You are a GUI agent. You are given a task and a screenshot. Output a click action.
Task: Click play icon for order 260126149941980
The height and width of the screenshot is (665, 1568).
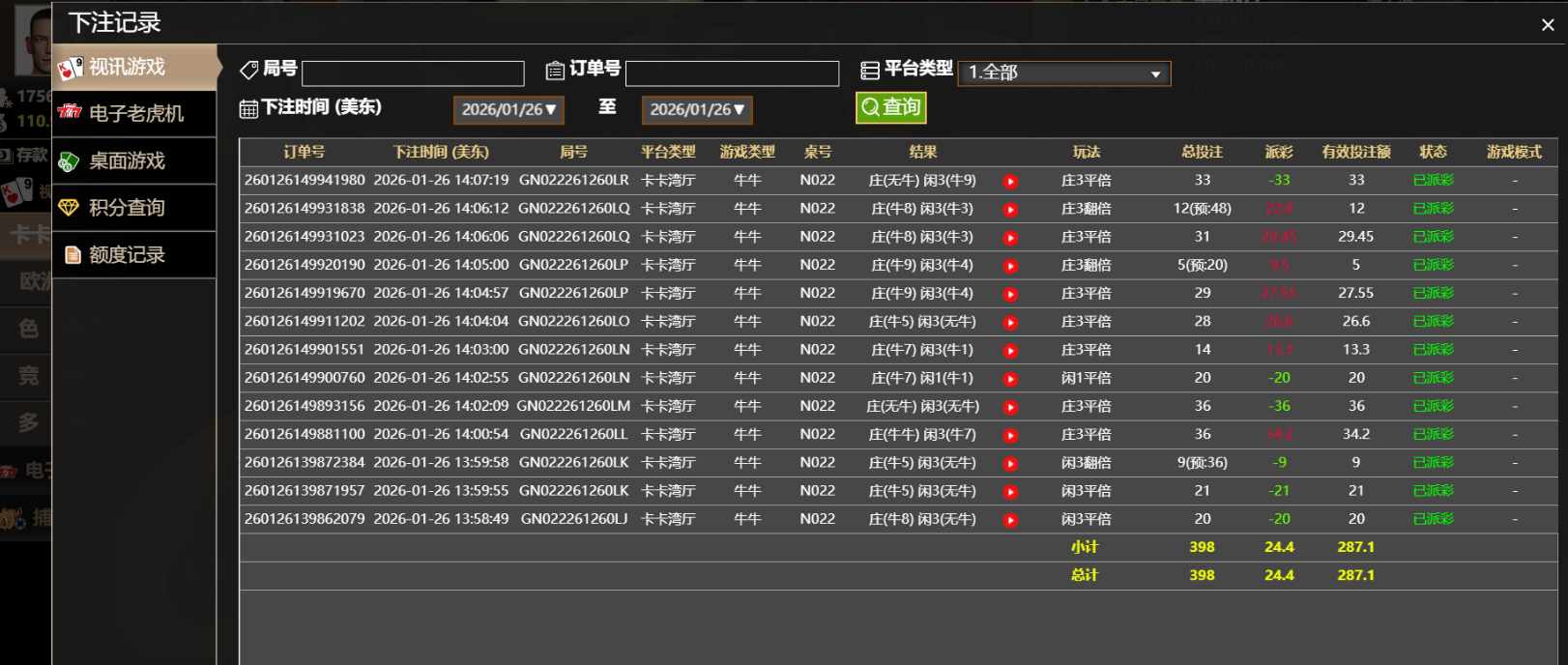coord(1010,182)
